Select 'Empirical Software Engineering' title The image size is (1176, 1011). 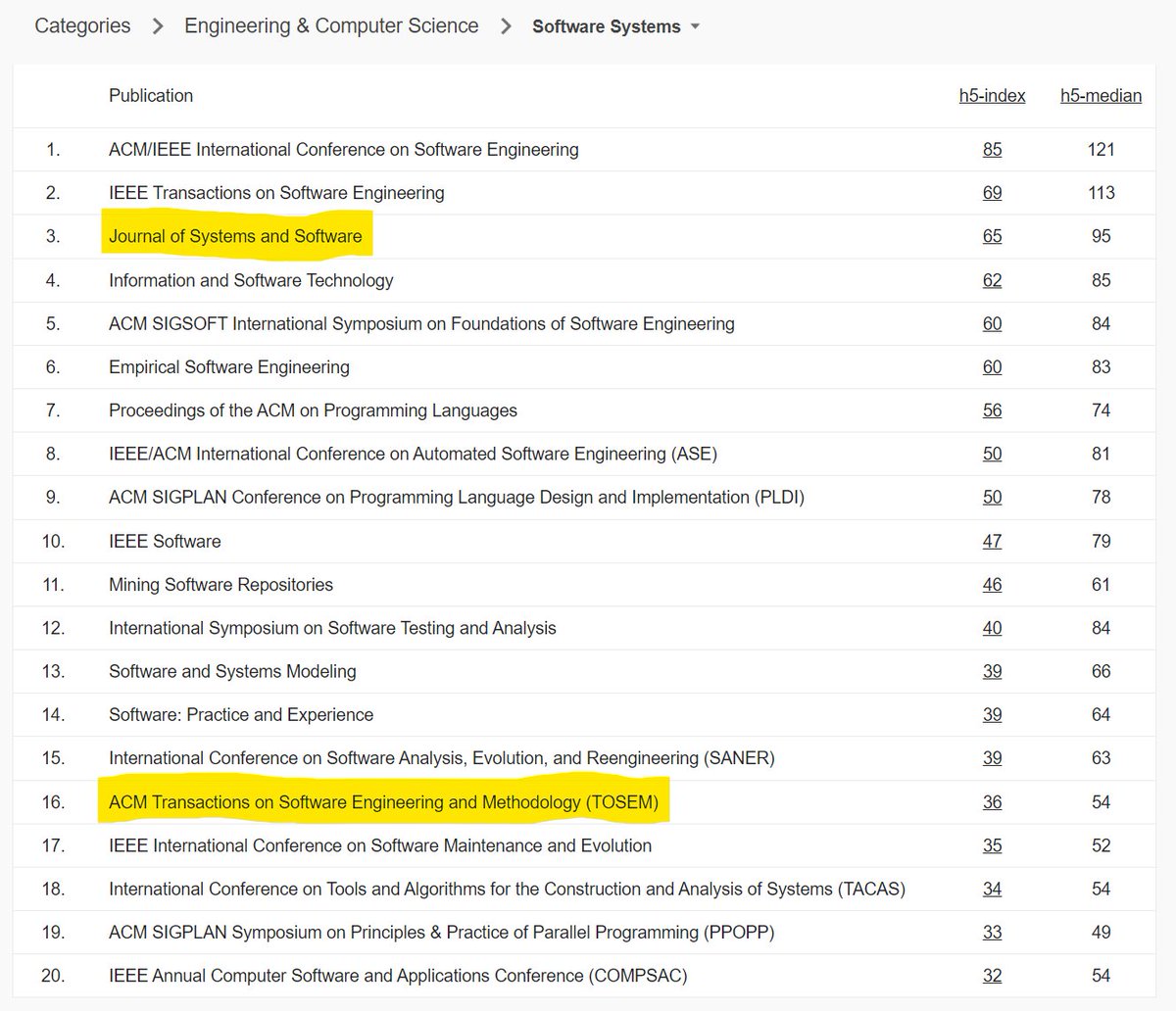(x=229, y=367)
